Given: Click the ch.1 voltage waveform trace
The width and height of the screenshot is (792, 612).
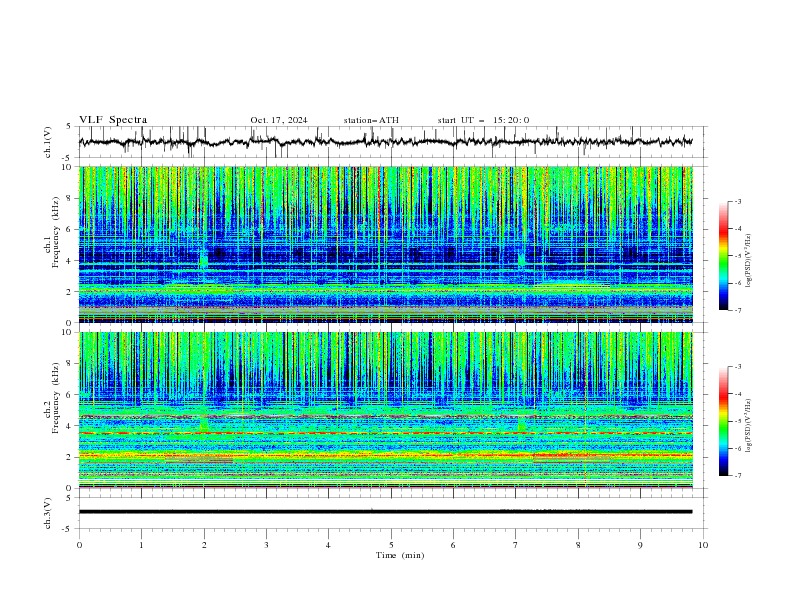Looking at the screenshot, I should click(385, 142).
